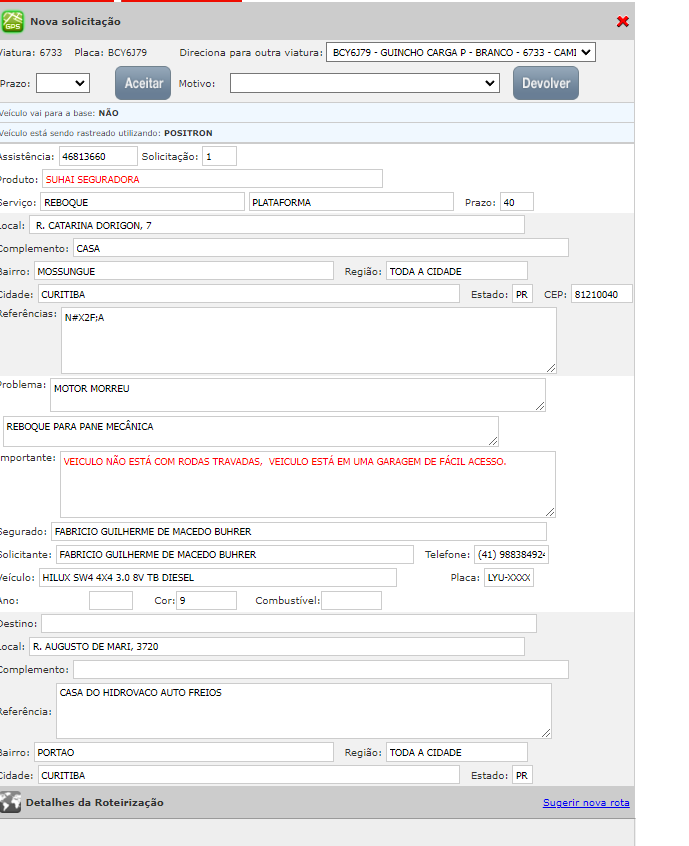Viewport: 689px width, 846px height.
Task: Click the destination Estado field below Referência
Action: click(x=522, y=775)
